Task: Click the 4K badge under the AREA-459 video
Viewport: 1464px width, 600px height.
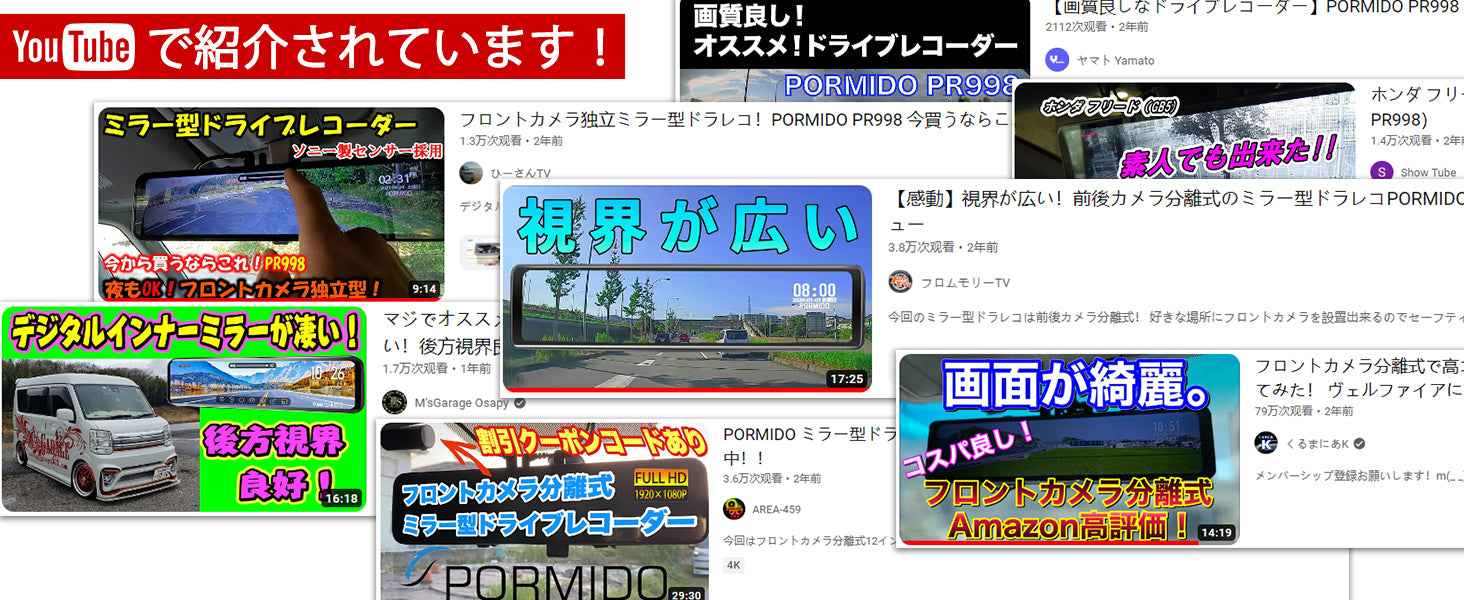Action: [734, 565]
